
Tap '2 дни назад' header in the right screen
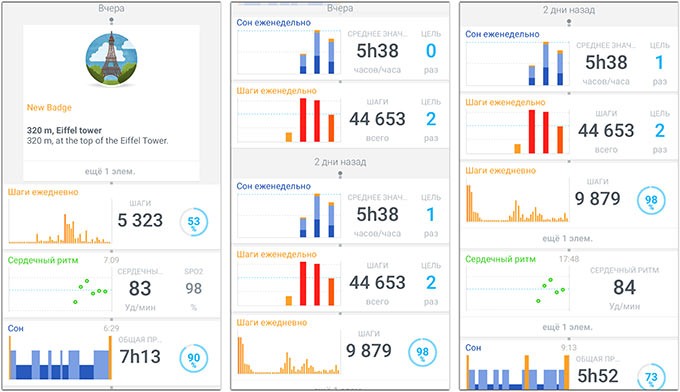569,10
